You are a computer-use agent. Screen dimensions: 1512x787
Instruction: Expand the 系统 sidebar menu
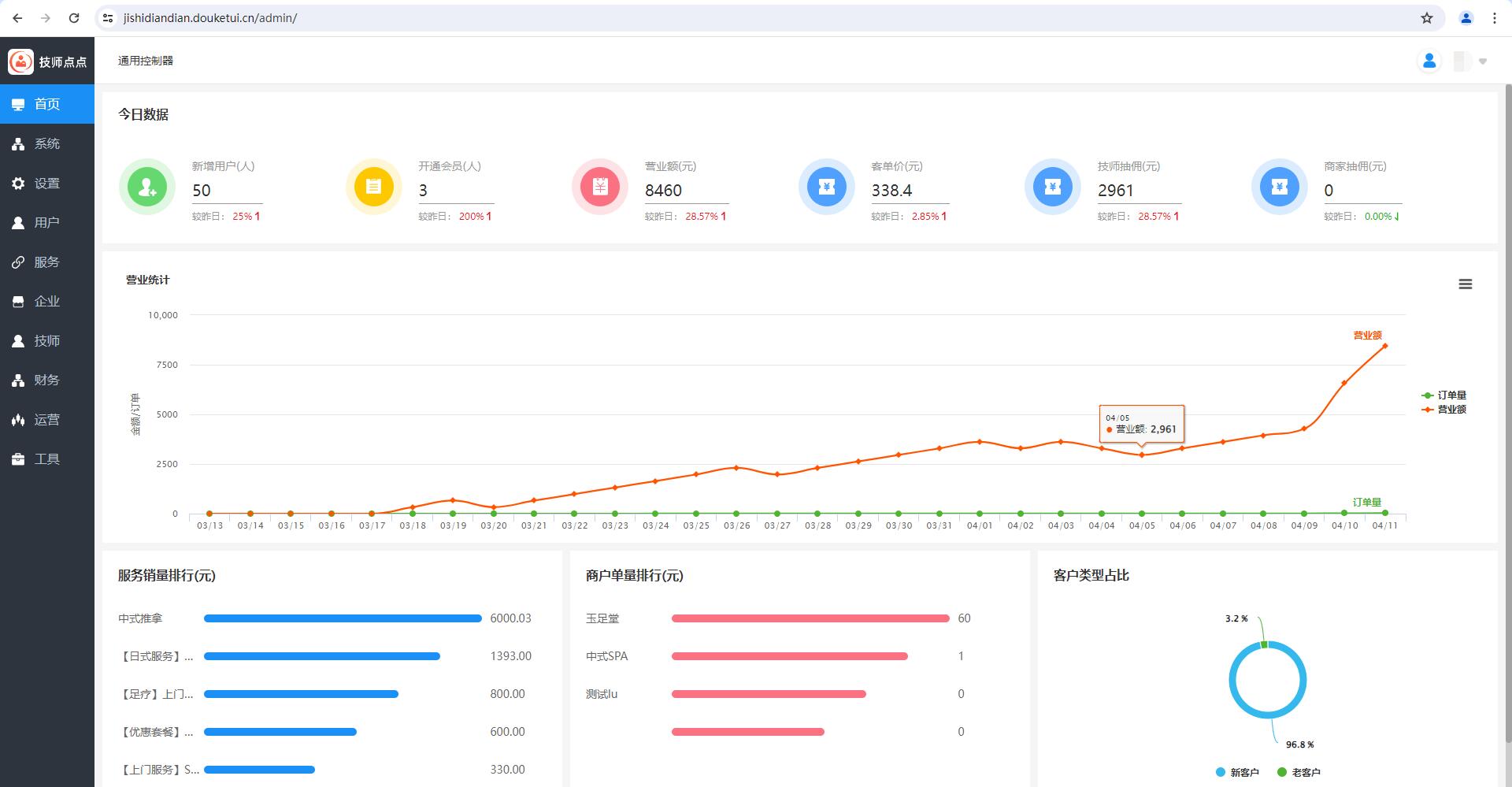[x=46, y=143]
